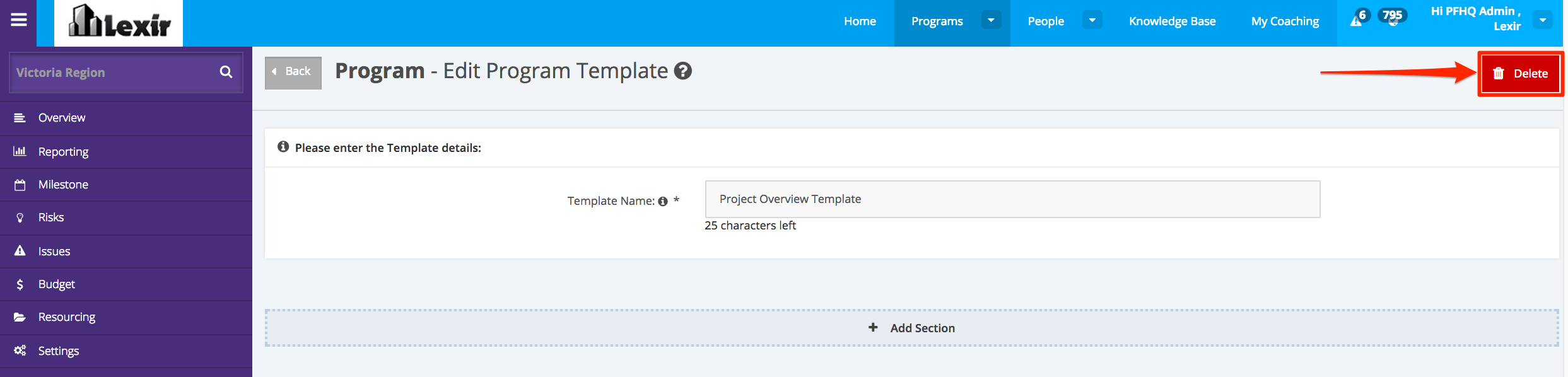Screen dimensions: 1568x377
Task: Open the hamburger menu icon
Action: [x=19, y=20]
